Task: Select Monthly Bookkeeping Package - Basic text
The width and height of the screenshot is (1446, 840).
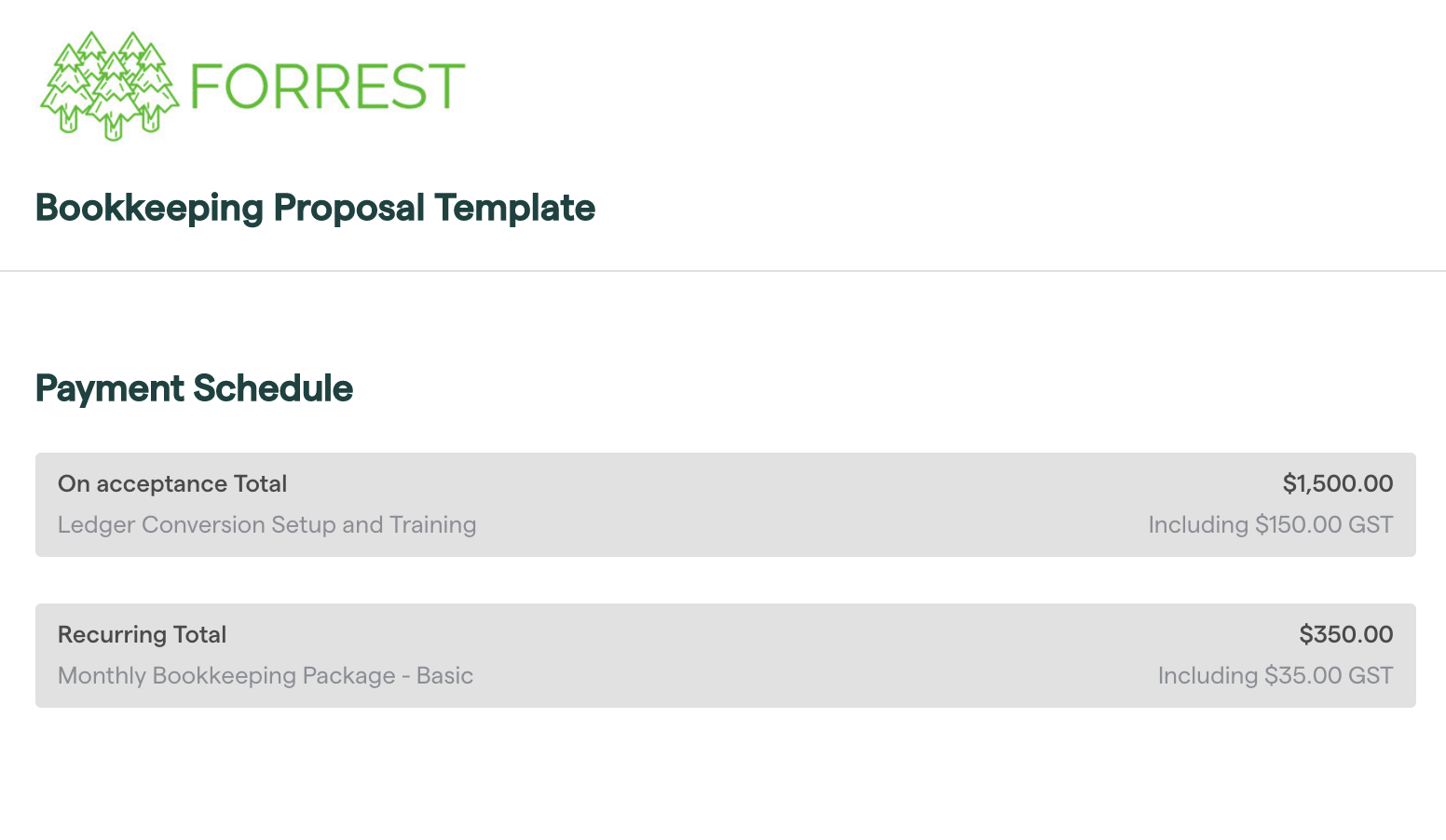Action: 266,676
